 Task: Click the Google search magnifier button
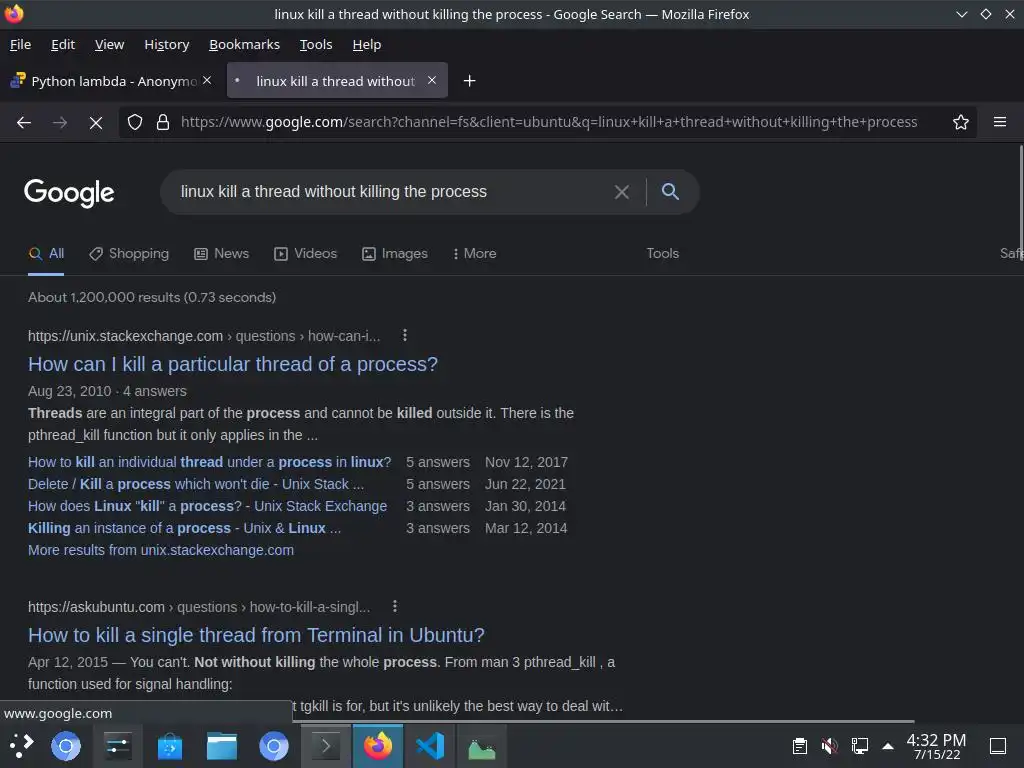coord(670,191)
